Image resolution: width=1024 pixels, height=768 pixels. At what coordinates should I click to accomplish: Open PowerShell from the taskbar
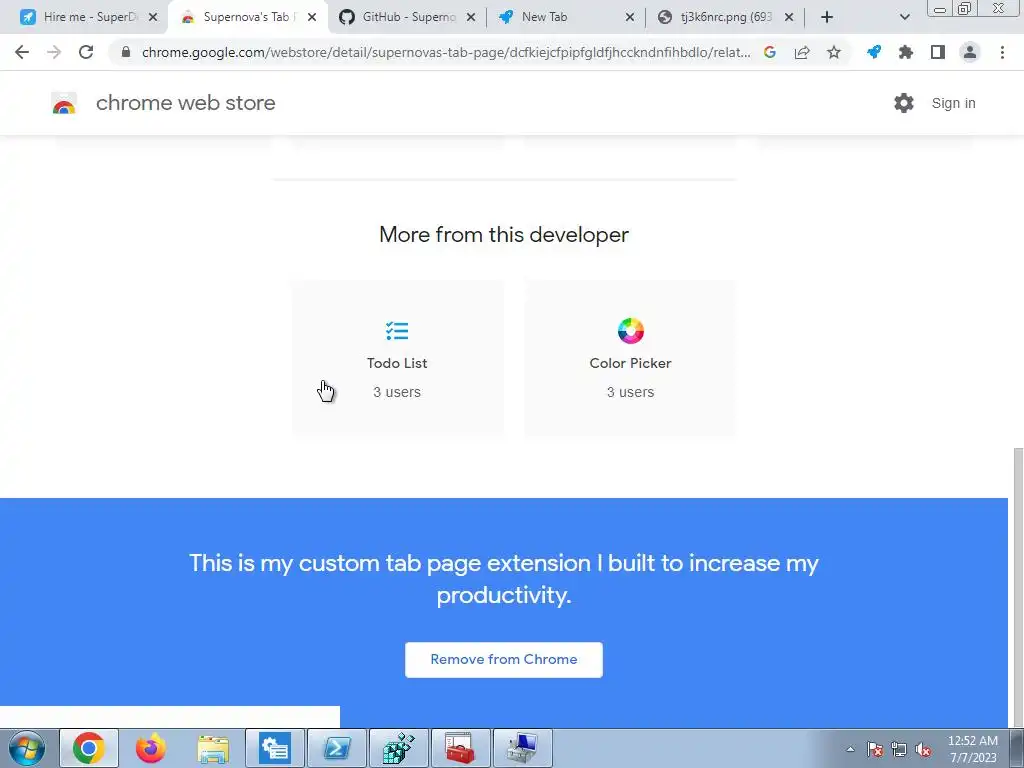(x=337, y=748)
